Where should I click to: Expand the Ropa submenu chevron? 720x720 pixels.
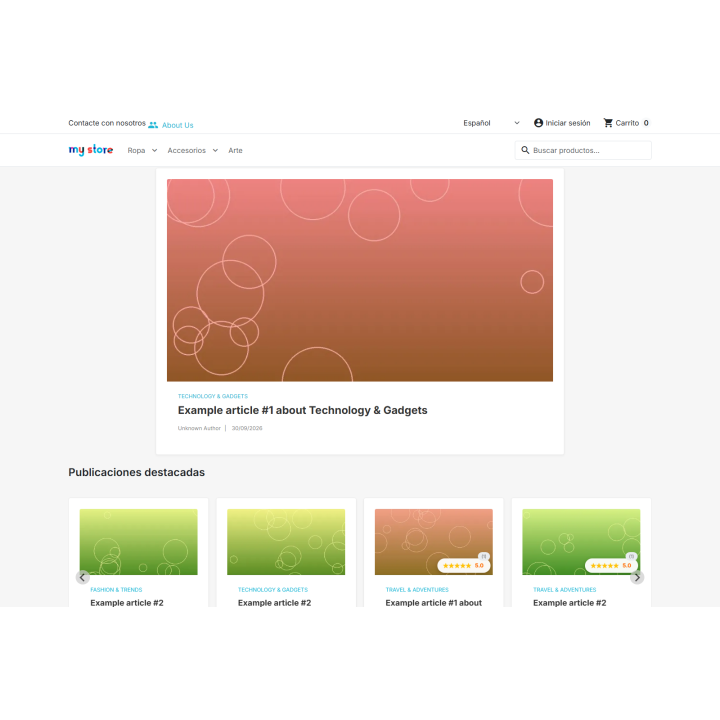[154, 151]
